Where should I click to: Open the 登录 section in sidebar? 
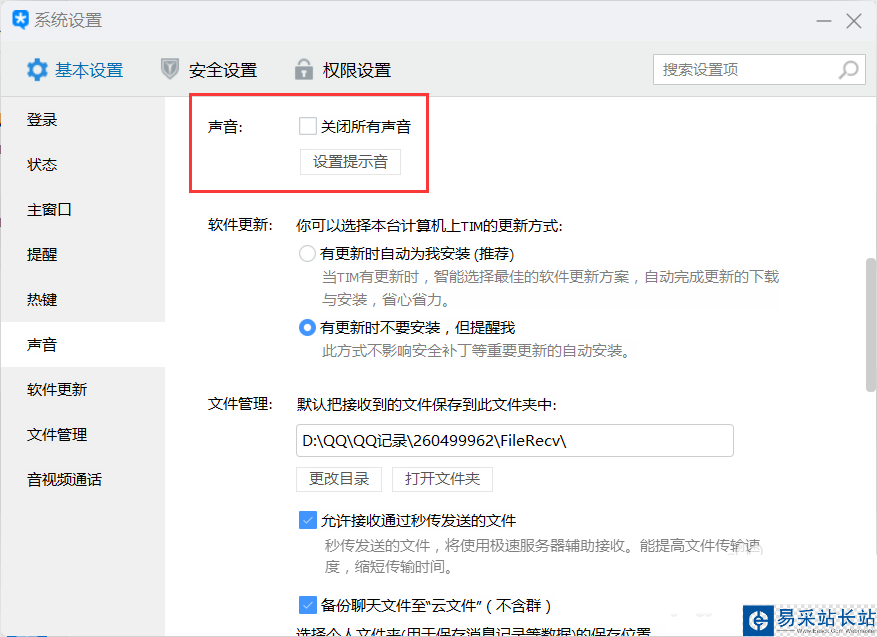coord(42,120)
